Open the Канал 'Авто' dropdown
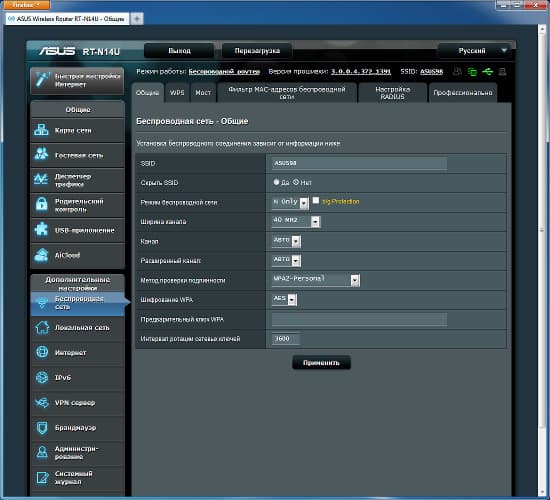550x500 pixels. (287, 241)
